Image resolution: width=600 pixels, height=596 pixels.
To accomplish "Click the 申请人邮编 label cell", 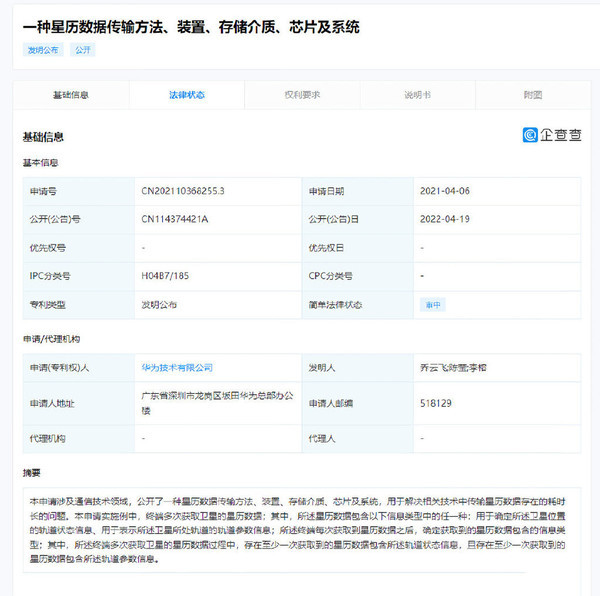I will click(x=357, y=403).
